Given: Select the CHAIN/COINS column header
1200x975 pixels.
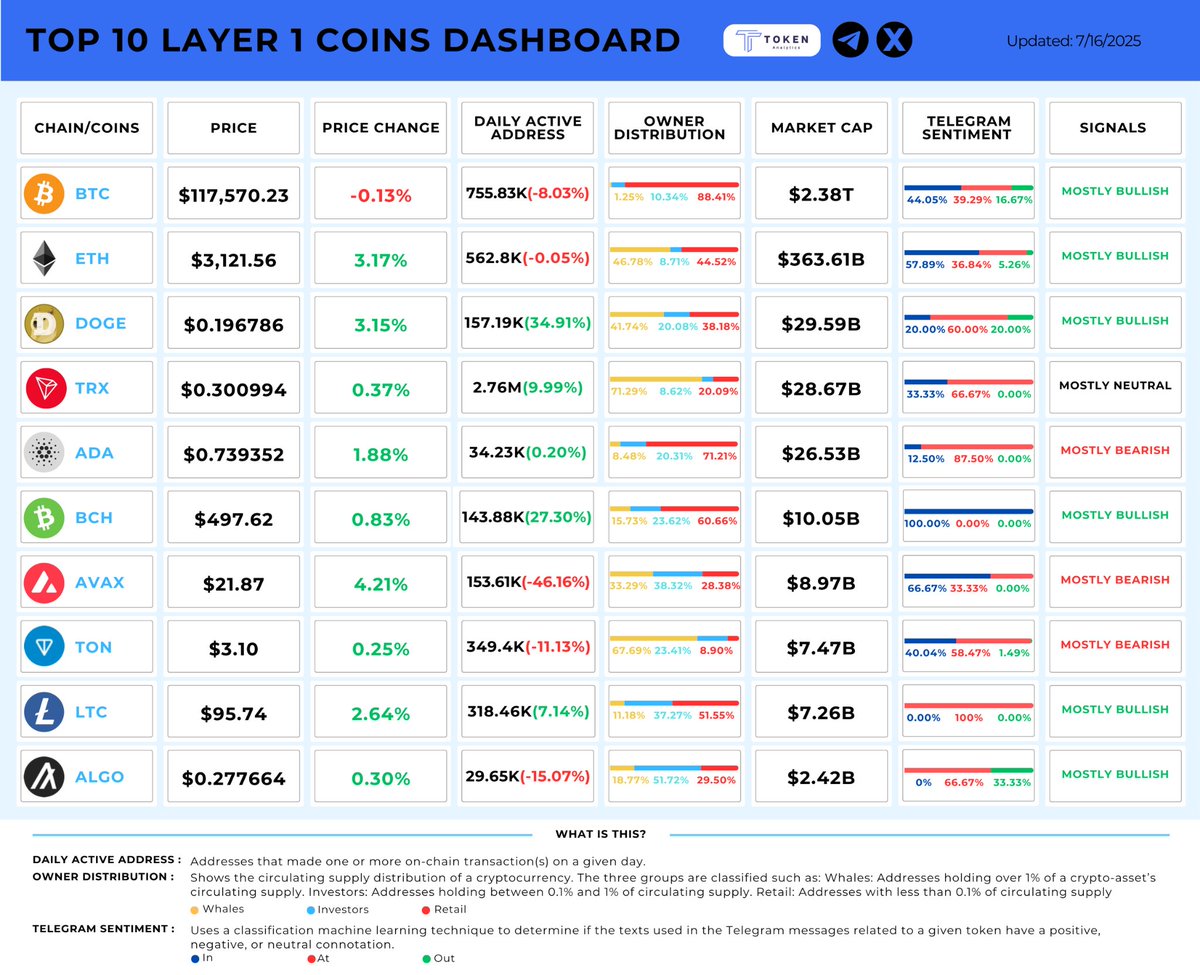Looking at the screenshot, I should 87,127.
